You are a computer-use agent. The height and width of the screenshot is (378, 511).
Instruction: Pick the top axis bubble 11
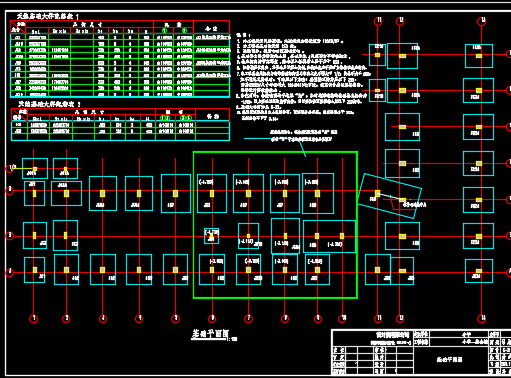[x=378, y=21]
